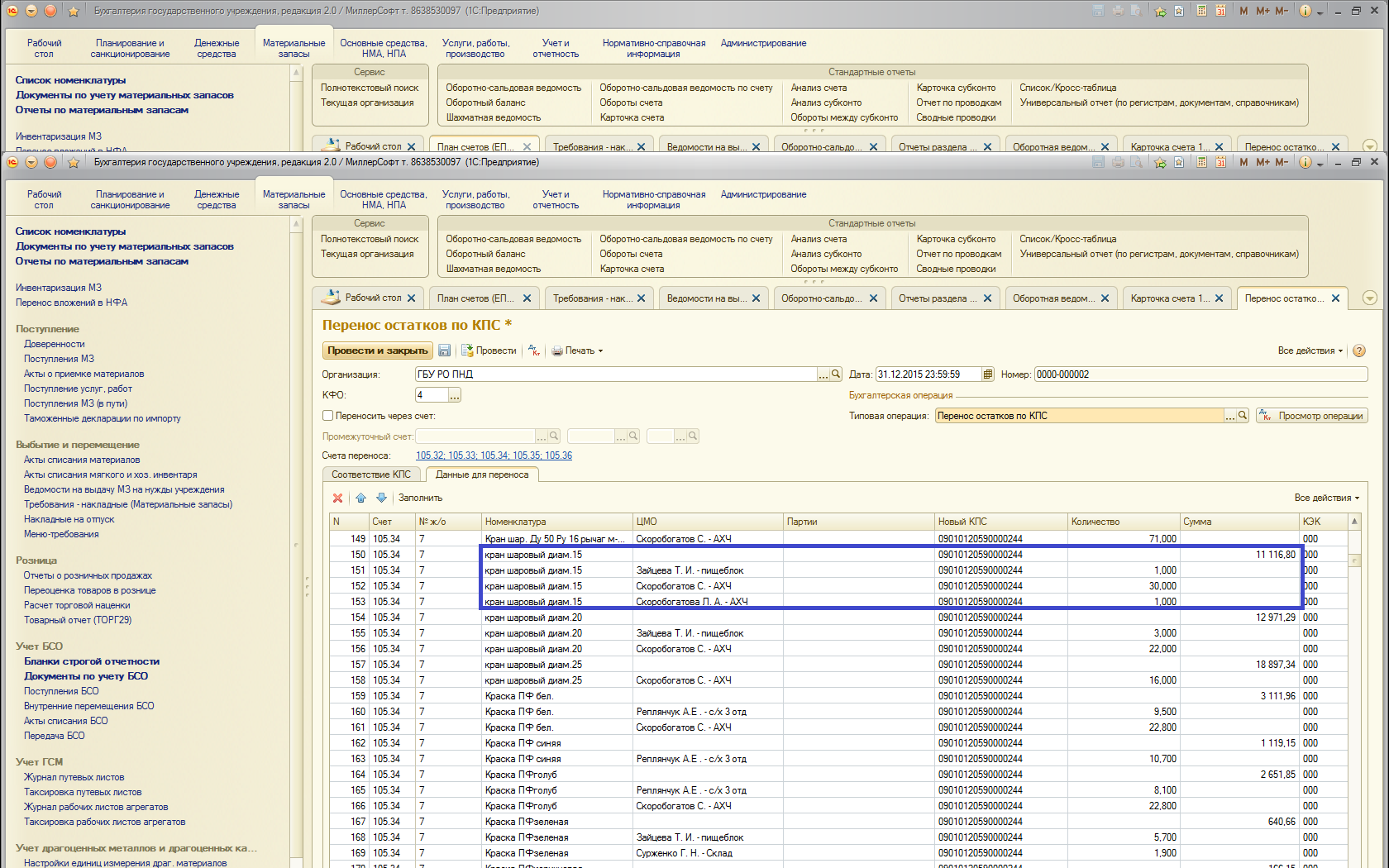Select the Данные для переноса tab
This screenshot has width=1389, height=868.
[x=482, y=475]
